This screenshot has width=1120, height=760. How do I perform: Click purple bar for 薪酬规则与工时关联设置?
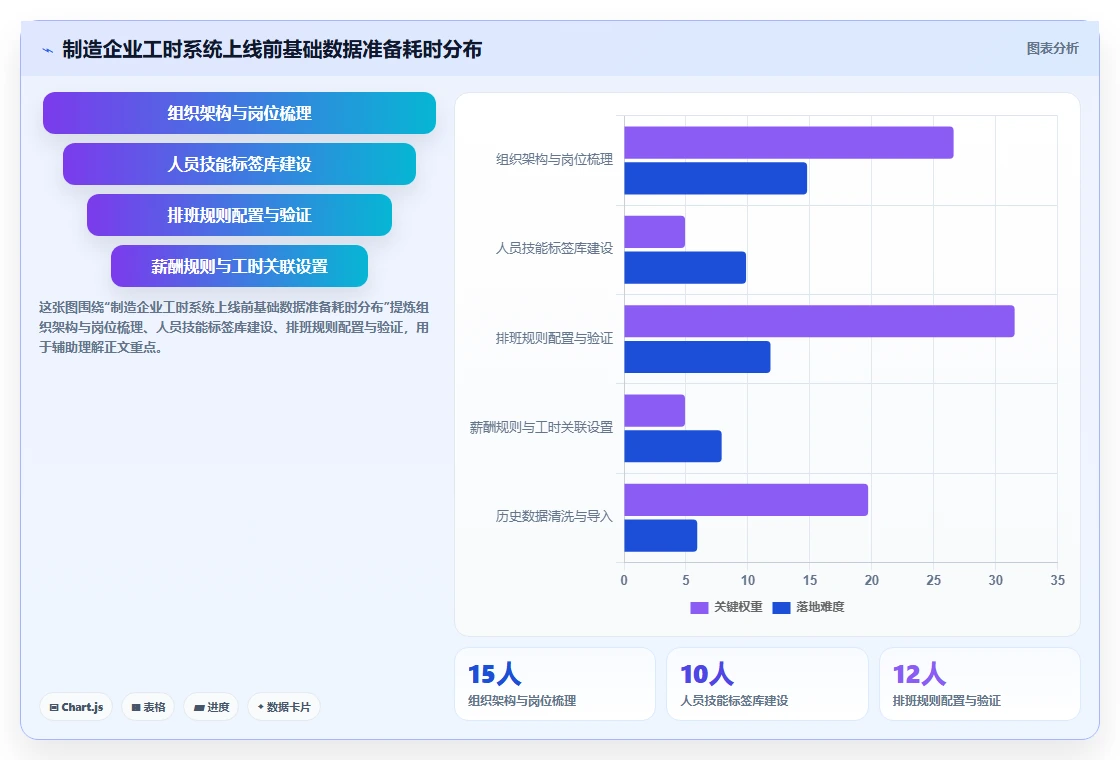point(654,411)
